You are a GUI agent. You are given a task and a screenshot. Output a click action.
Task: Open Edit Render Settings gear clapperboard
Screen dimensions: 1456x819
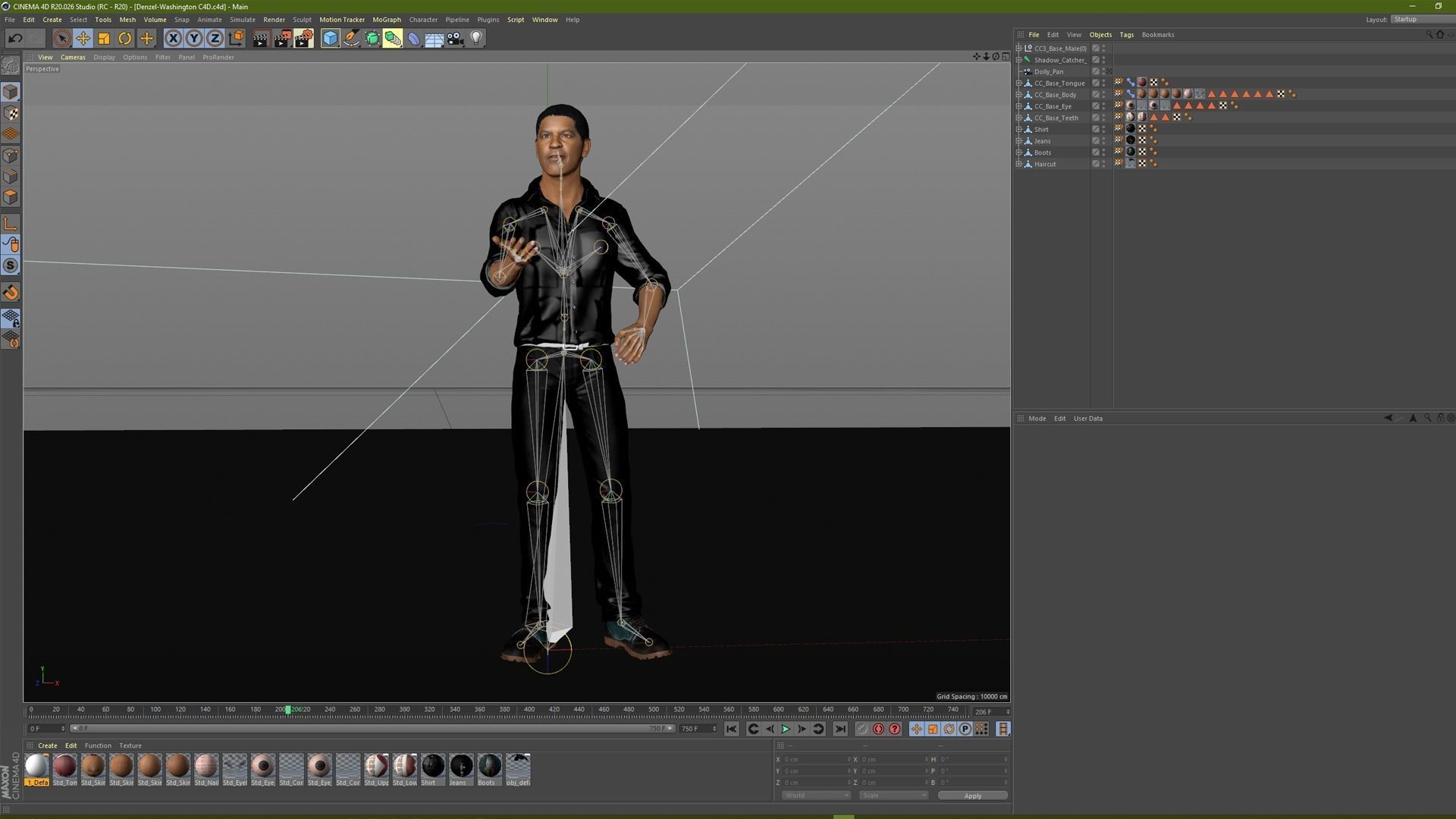tap(303, 38)
